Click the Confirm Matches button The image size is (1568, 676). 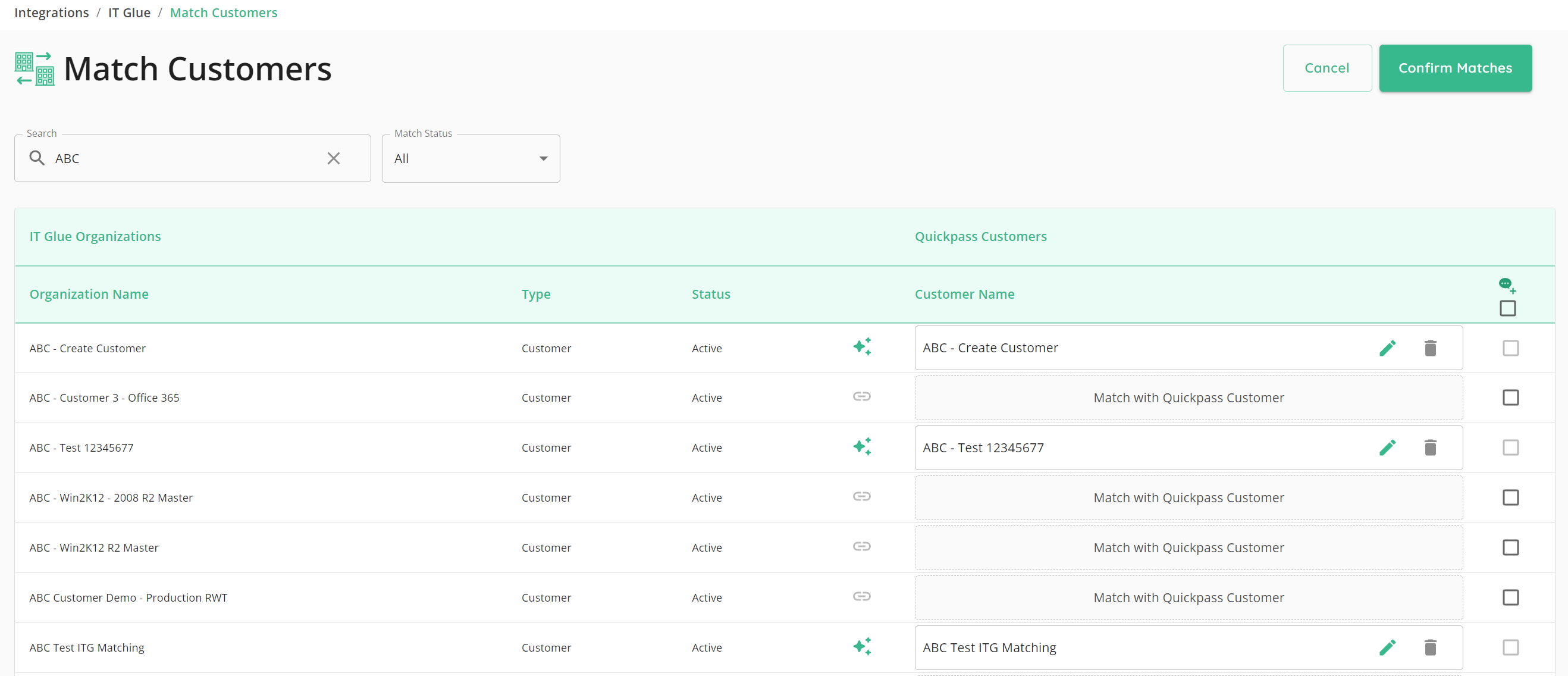coord(1456,68)
